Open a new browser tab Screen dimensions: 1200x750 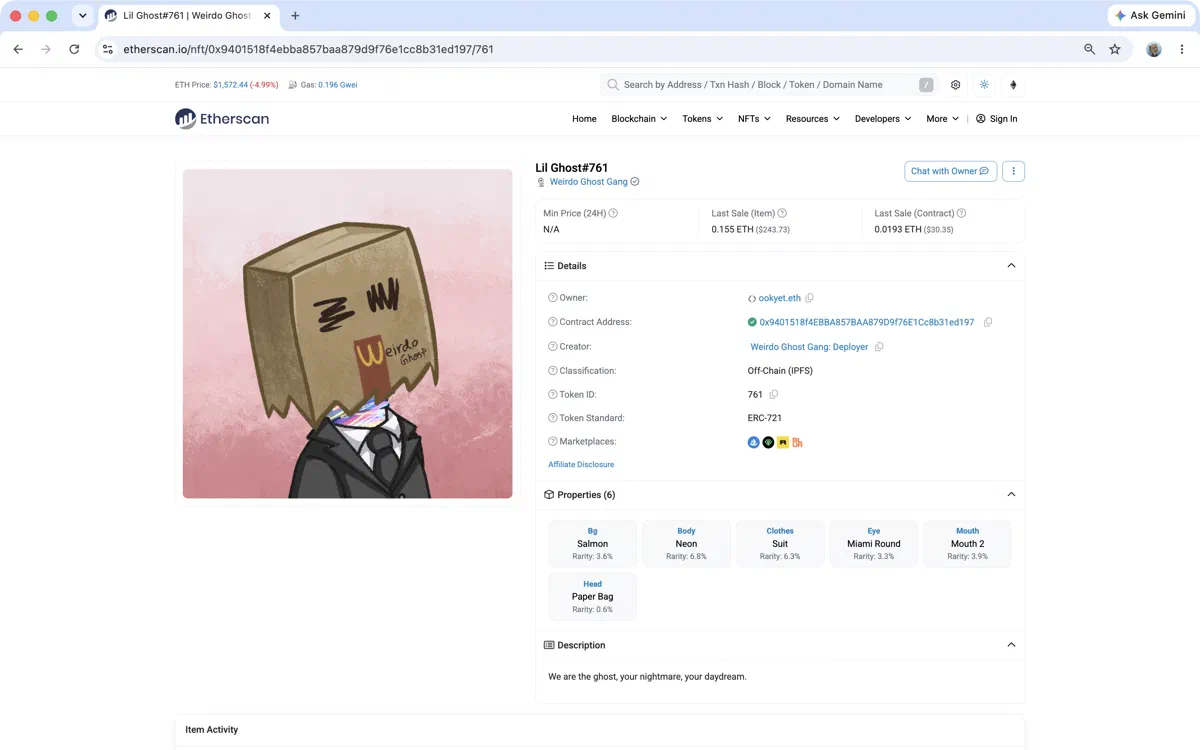click(x=295, y=16)
